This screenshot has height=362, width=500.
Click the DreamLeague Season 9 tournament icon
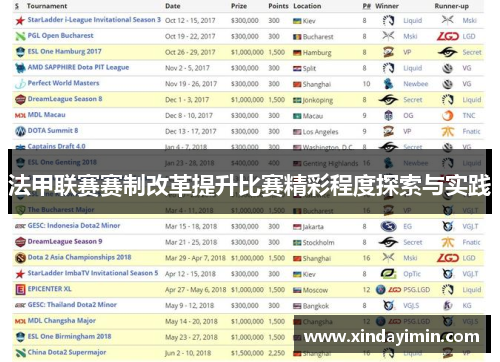(20, 242)
